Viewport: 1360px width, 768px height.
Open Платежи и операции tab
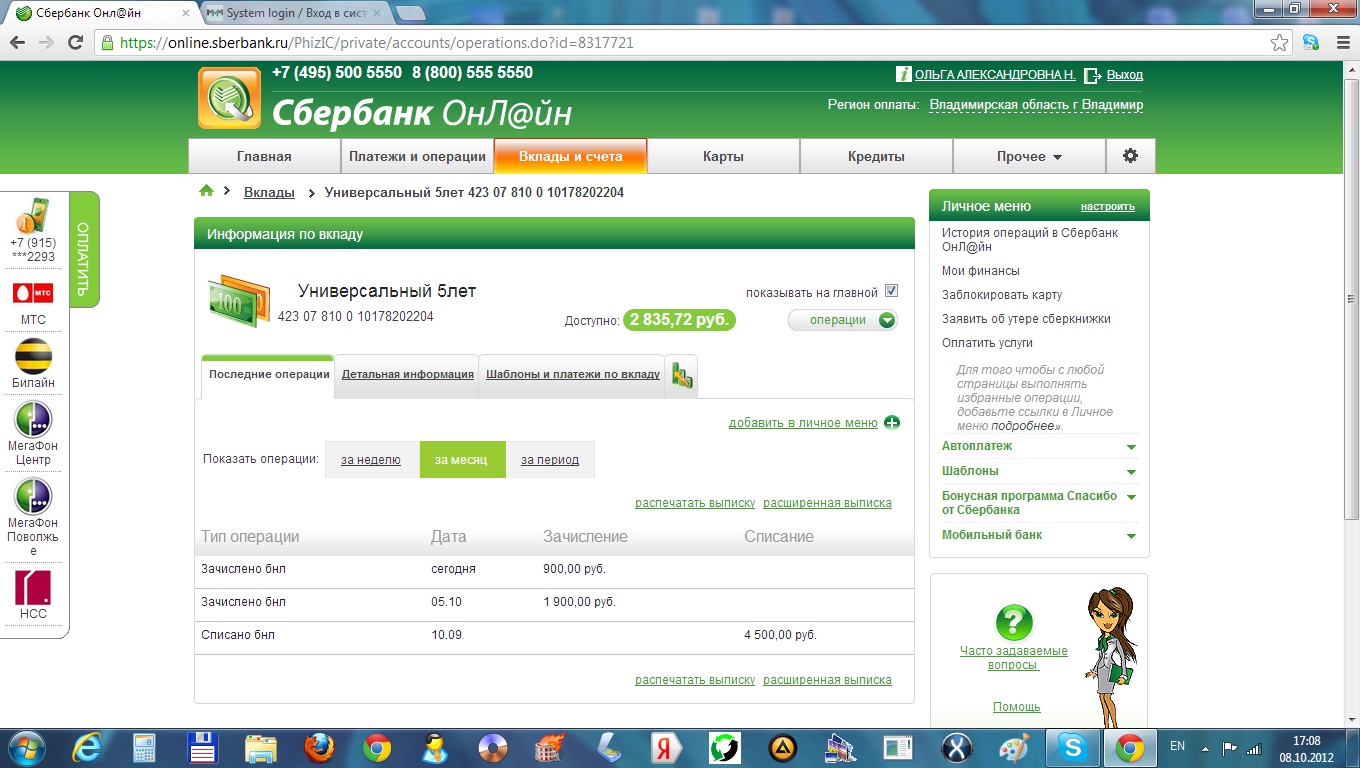417,156
